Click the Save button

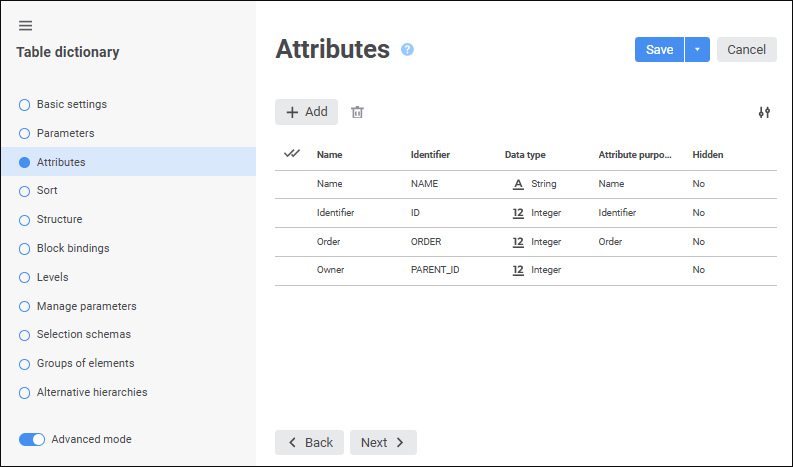(x=659, y=50)
